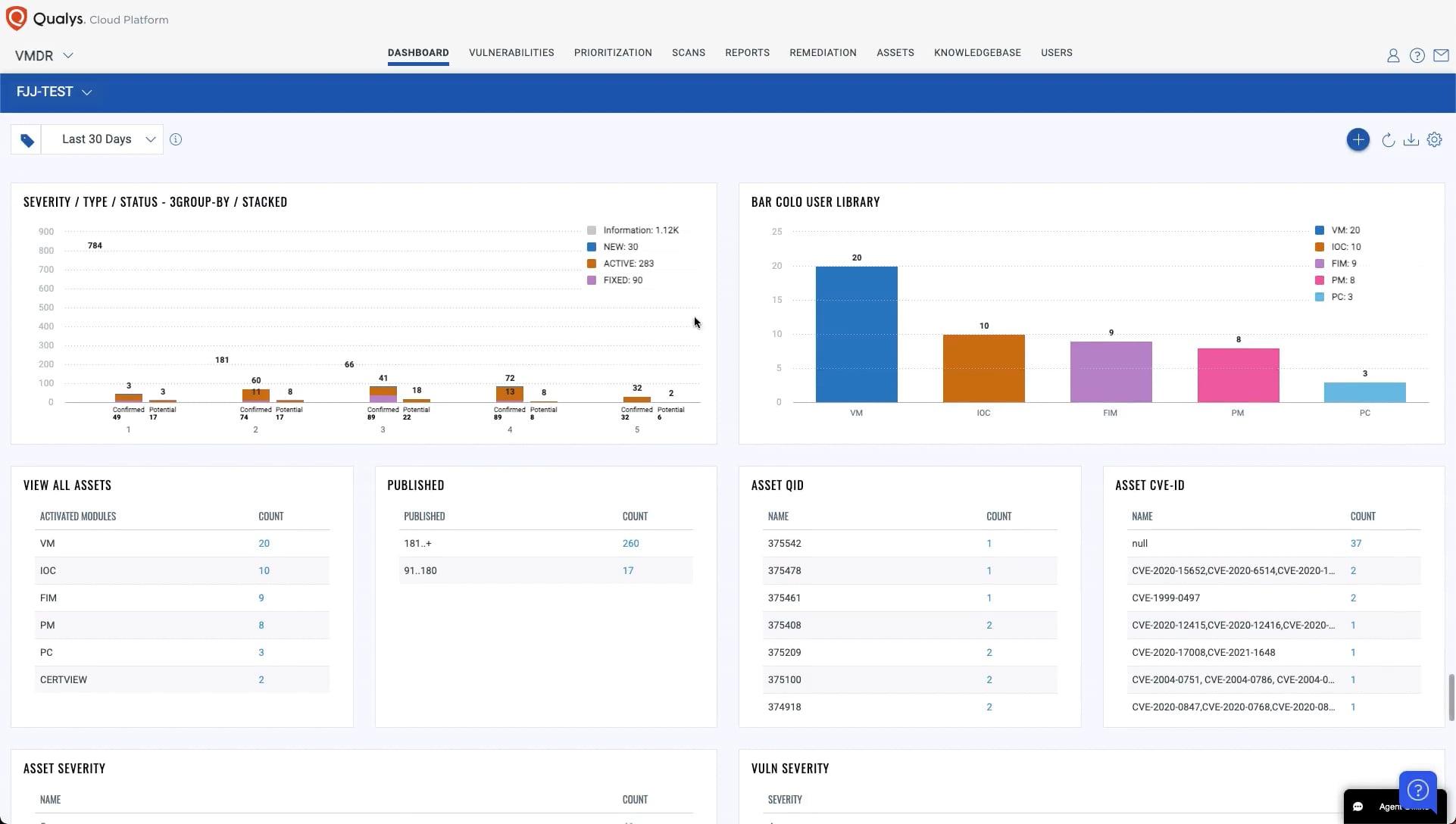Screen dimensions: 1456x824
Task: Open the Last 30 Days range dropdown
Action: (x=102, y=139)
